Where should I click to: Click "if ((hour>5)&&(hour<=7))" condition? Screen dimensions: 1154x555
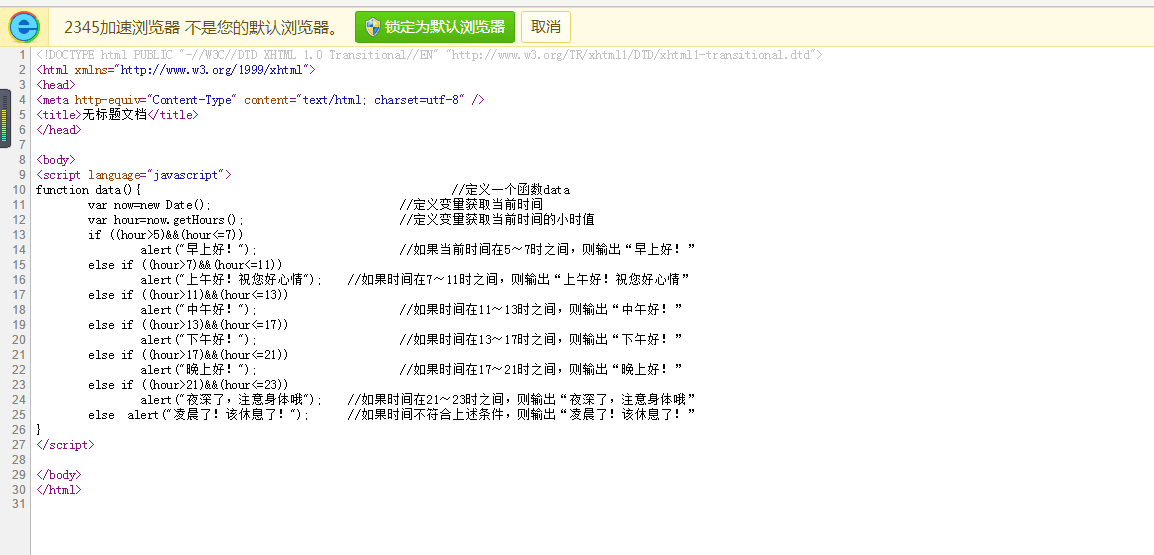tap(166, 235)
